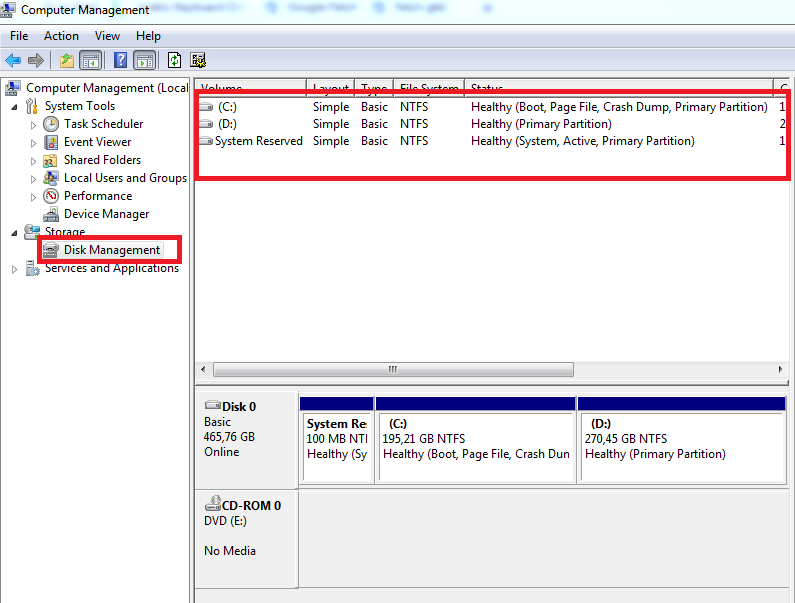
Task: Click the System Reserved volume icon
Action: [x=206, y=141]
